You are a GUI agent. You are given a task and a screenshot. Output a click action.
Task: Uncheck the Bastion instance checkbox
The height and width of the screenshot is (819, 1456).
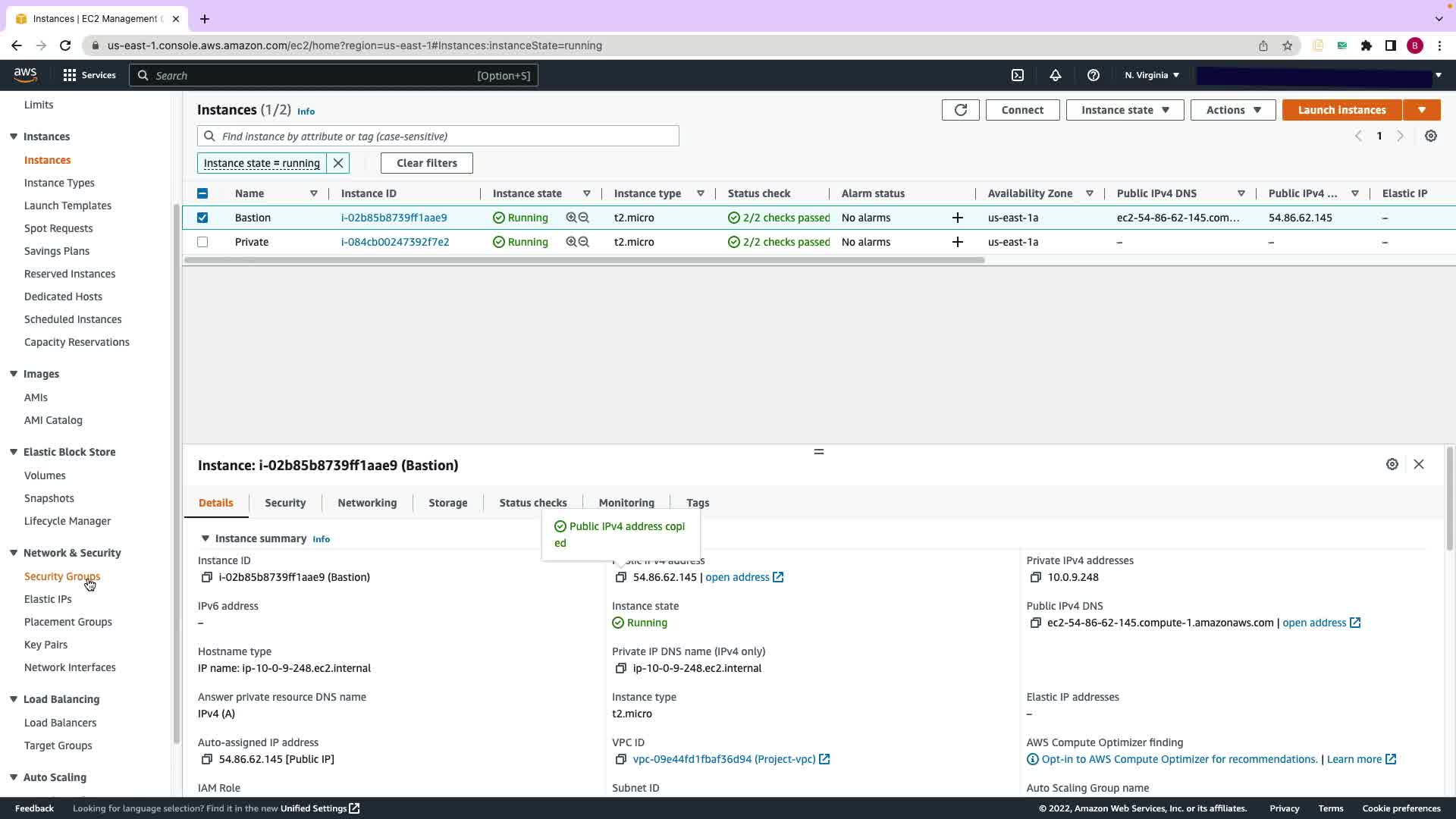(x=202, y=218)
